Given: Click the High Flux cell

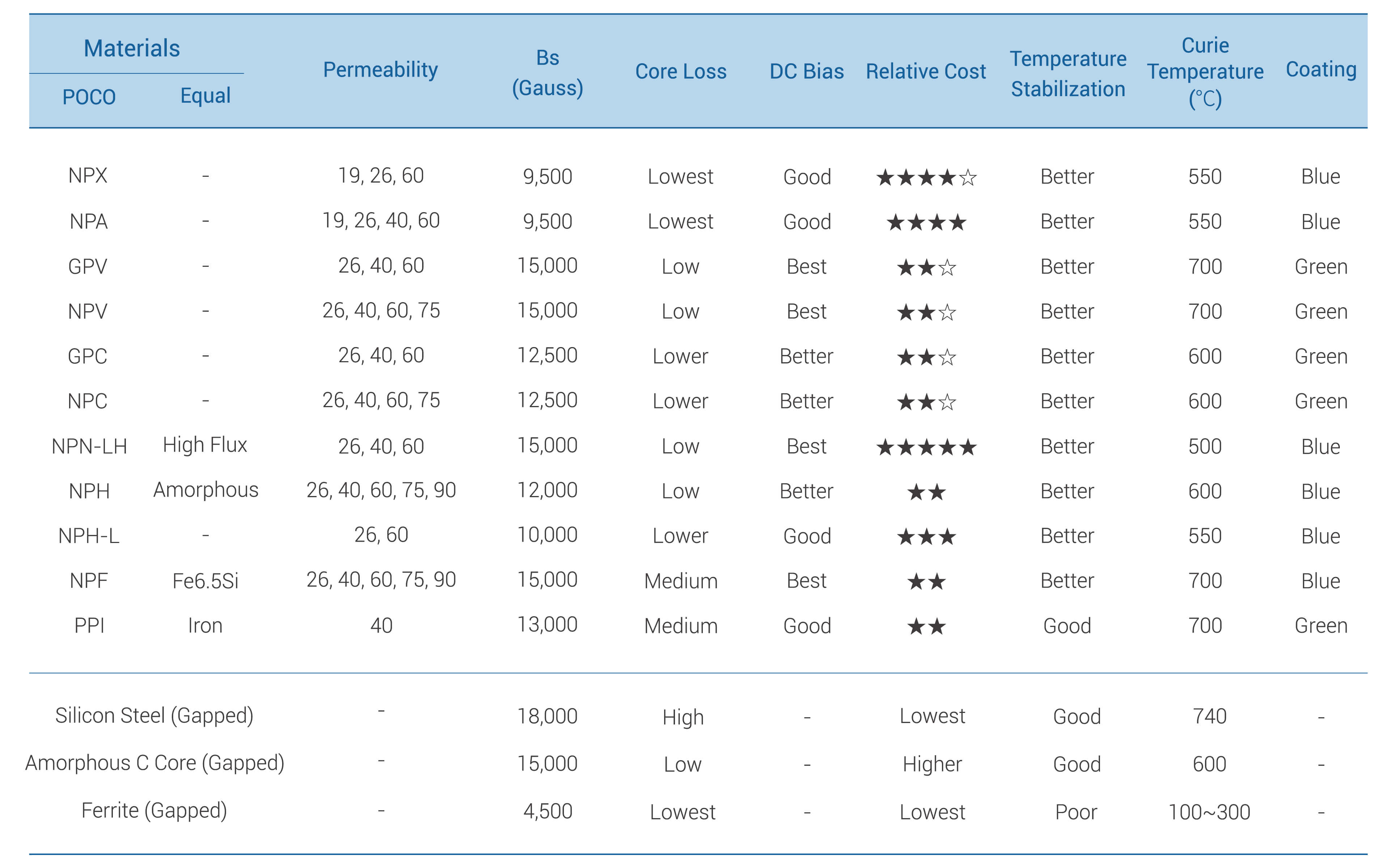Looking at the screenshot, I should pos(204,445).
